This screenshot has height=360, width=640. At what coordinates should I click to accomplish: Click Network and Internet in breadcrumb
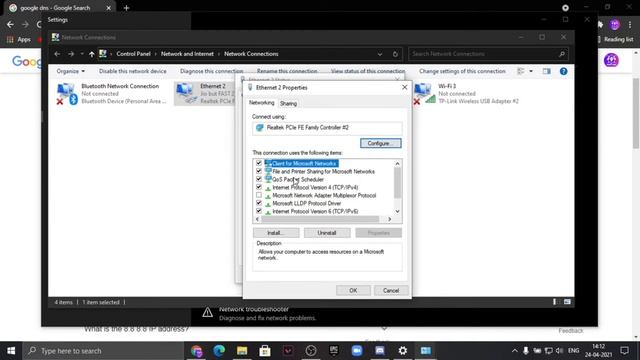click(x=187, y=54)
